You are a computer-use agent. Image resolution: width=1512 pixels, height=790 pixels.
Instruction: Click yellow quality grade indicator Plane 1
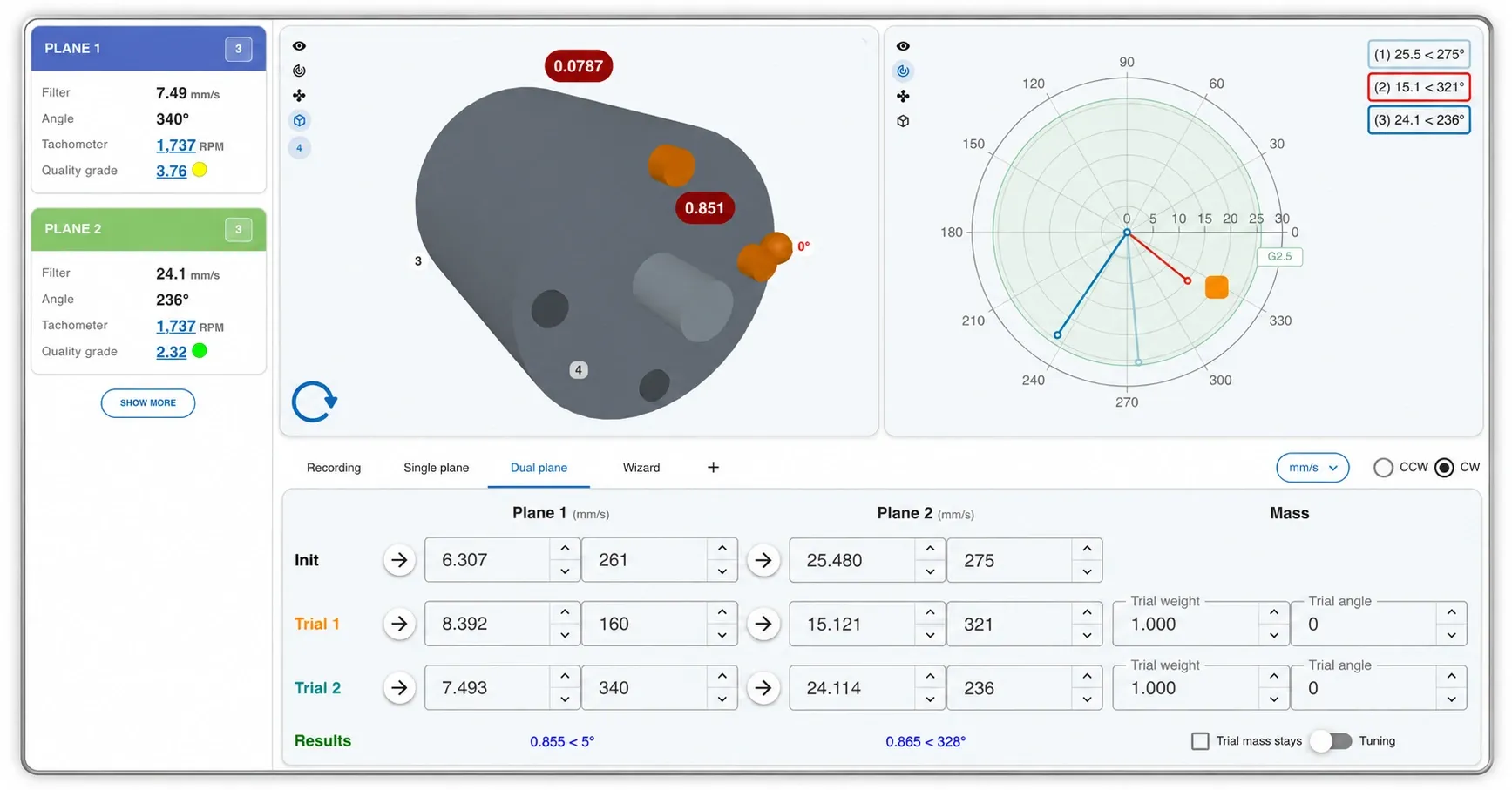click(x=200, y=170)
